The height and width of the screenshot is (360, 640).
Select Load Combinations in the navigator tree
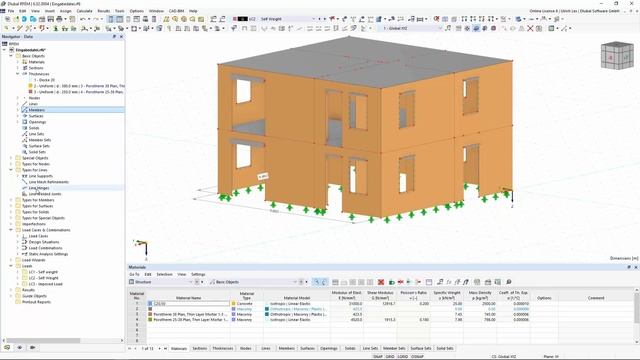[x=45, y=248]
